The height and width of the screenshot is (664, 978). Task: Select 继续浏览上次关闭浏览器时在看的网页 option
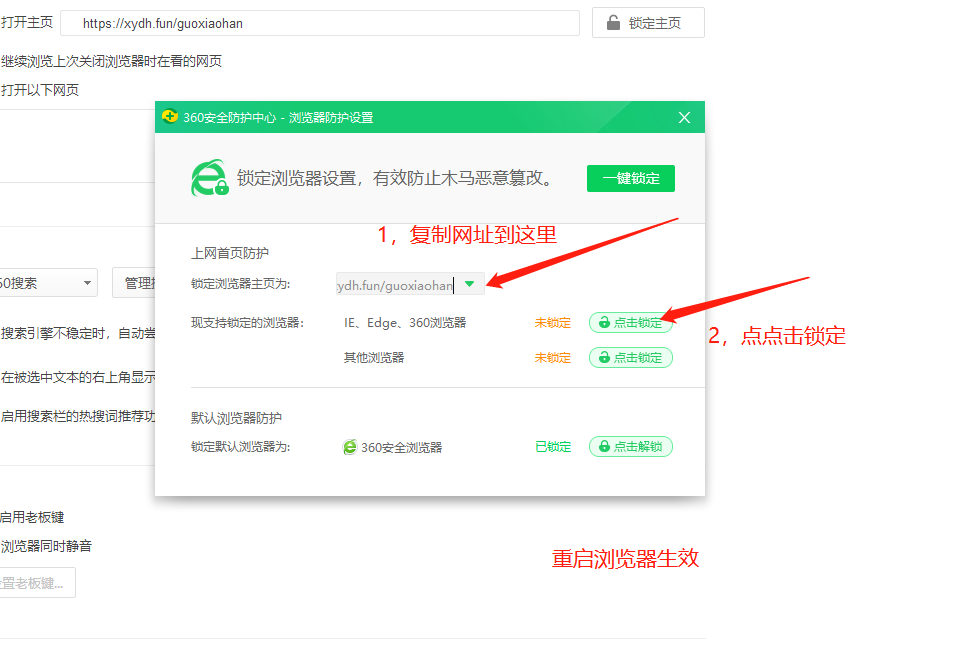(111, 61)
